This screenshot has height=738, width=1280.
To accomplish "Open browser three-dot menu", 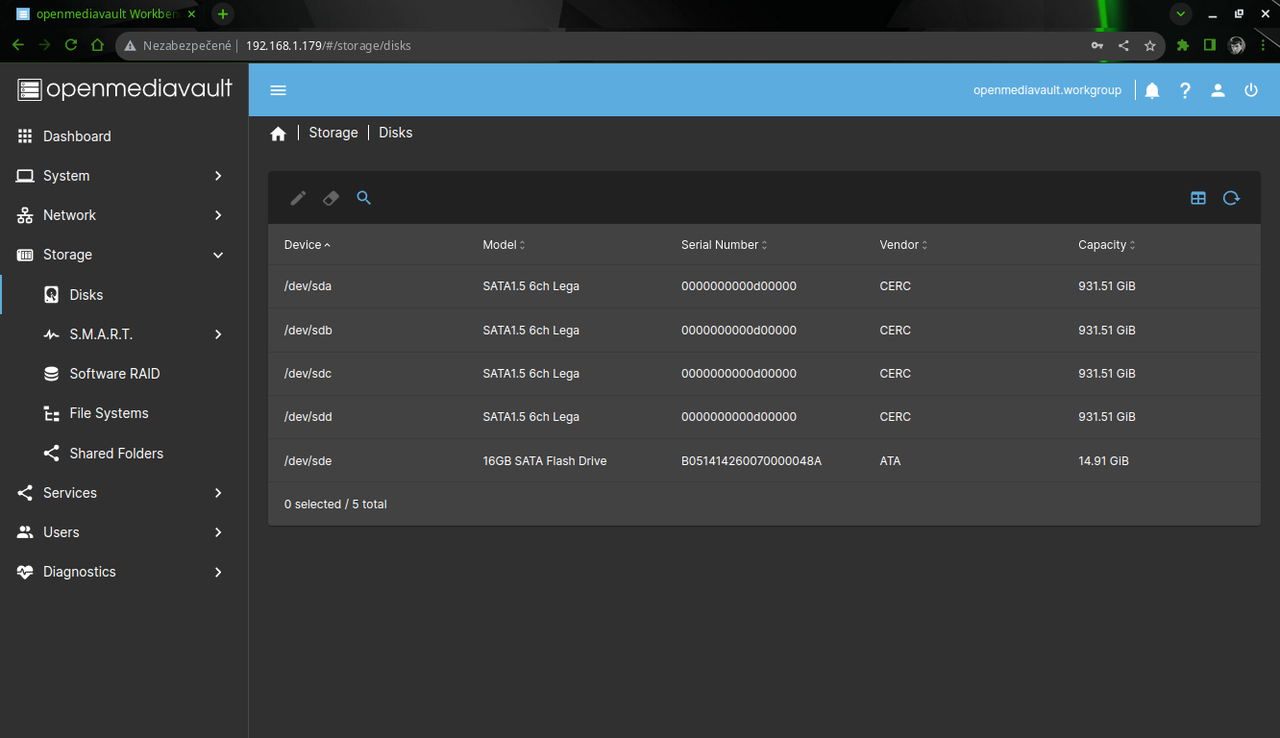I will pos(1264,45).
